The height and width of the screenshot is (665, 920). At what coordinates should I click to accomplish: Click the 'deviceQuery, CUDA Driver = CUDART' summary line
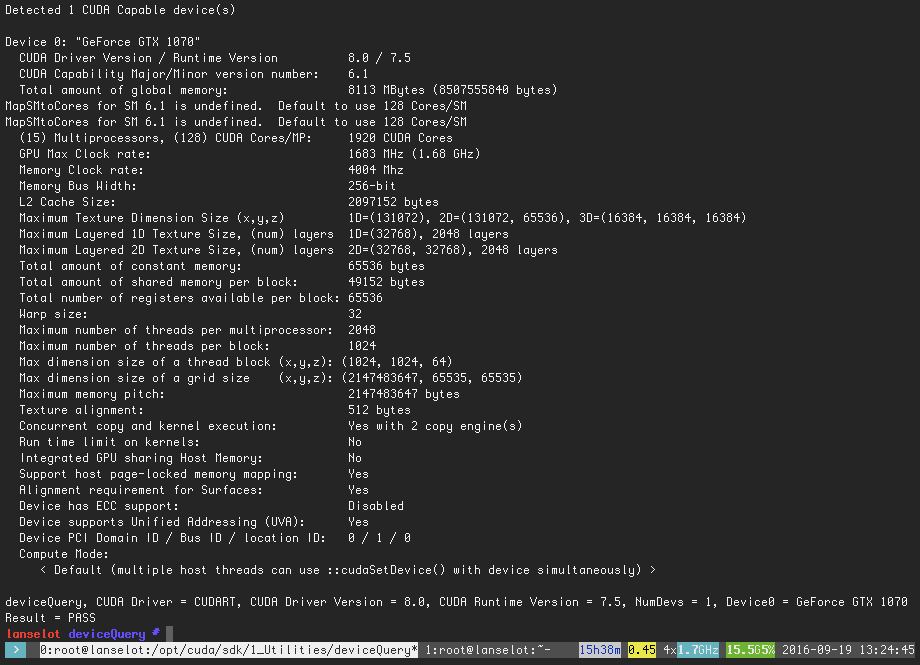pyautogui.click(x=456, y=602)
